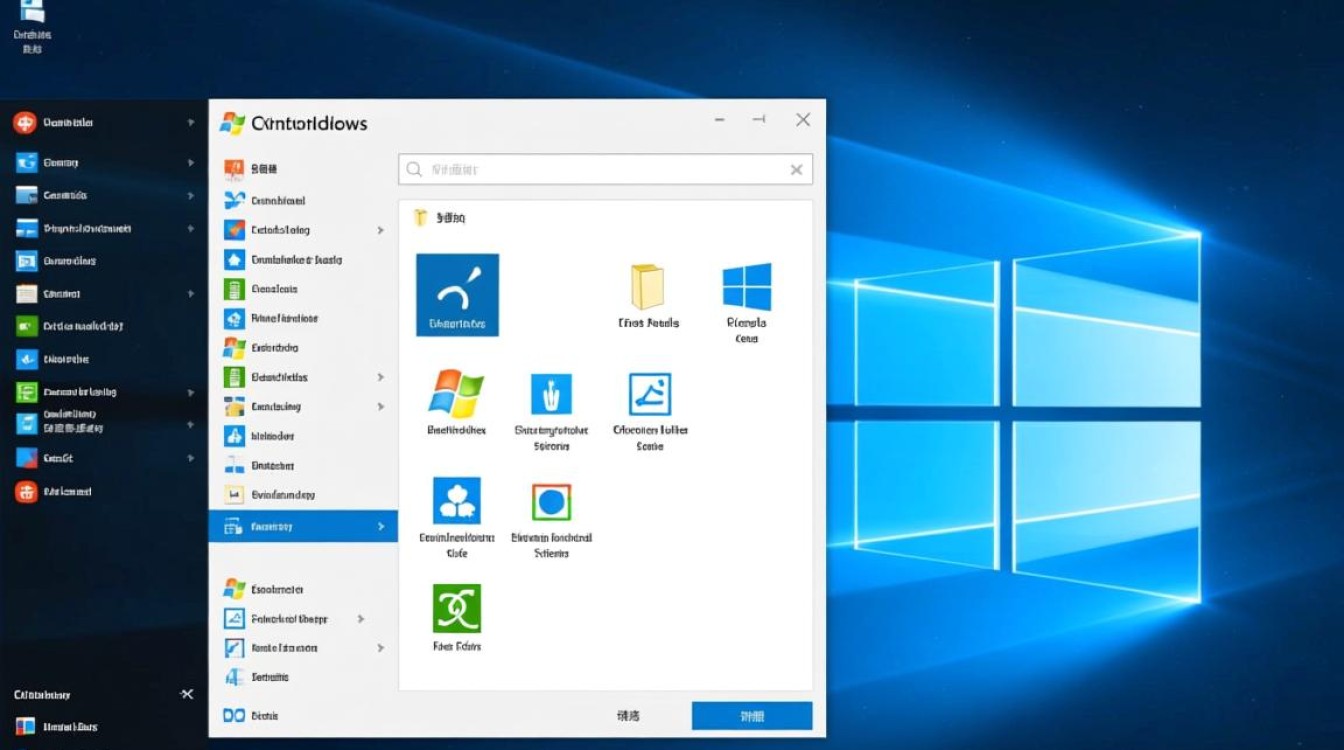
Task: Open the Start menu row with the two-line label
Action: [104, 421]
